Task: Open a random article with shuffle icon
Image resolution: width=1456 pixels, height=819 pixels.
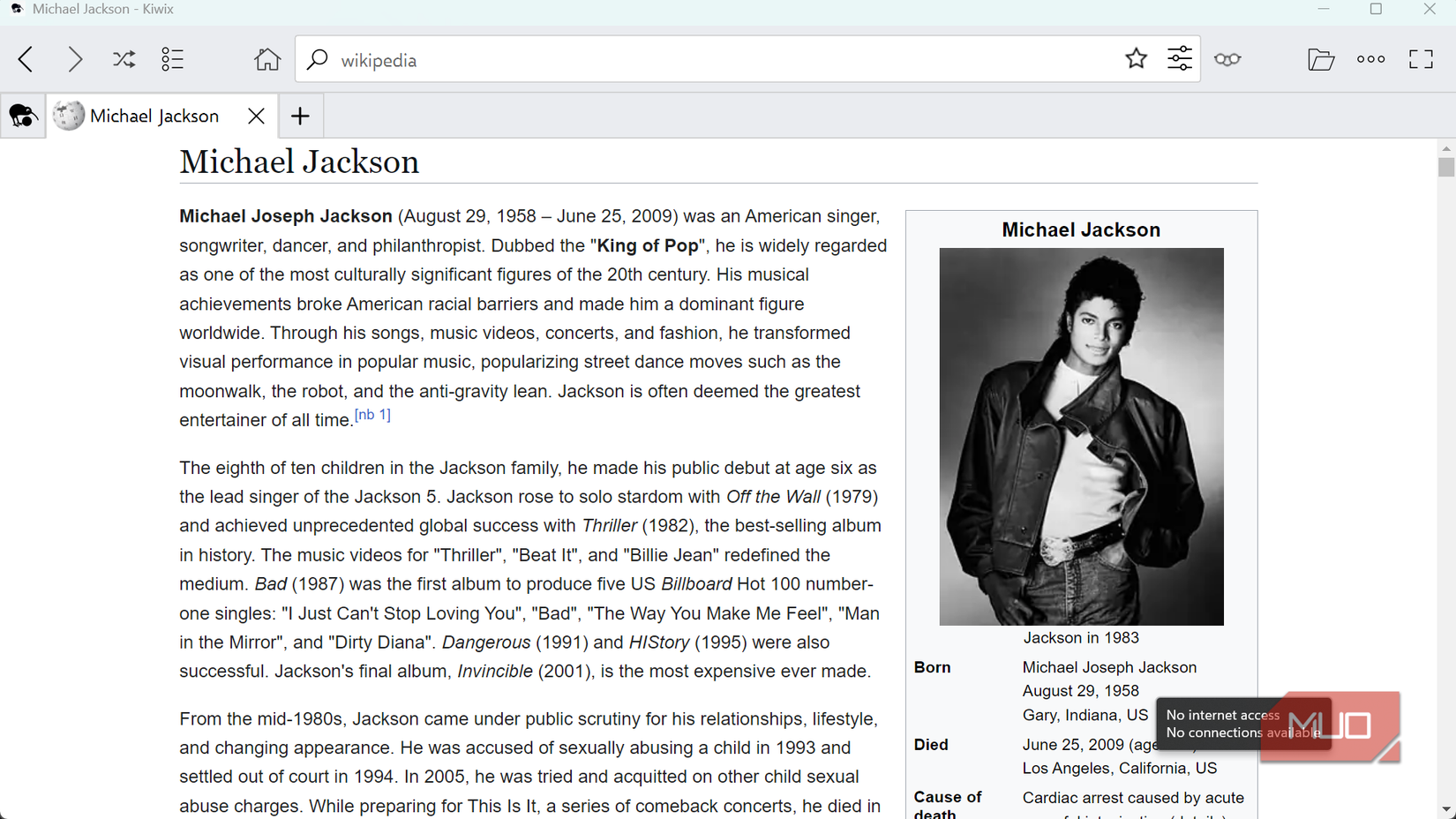Action: tap(124, 59)
